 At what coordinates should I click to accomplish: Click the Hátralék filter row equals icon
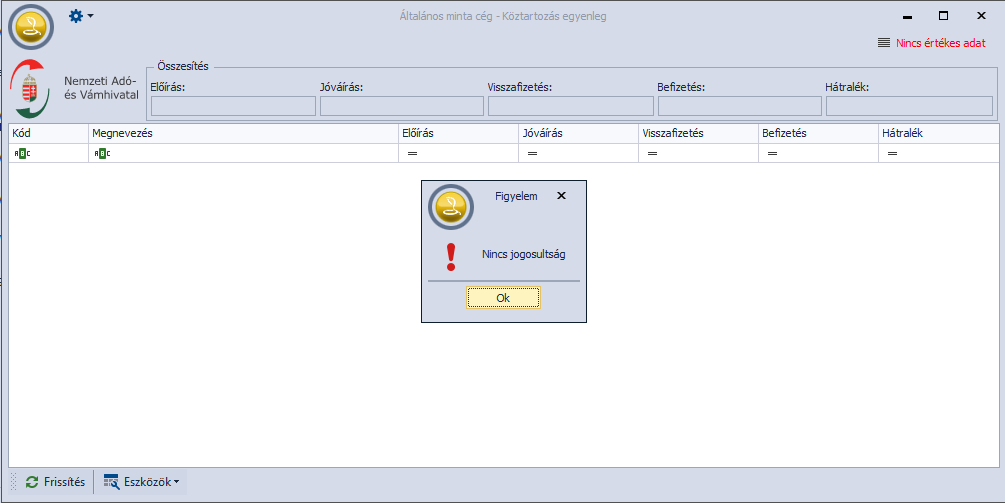[892, 153]
